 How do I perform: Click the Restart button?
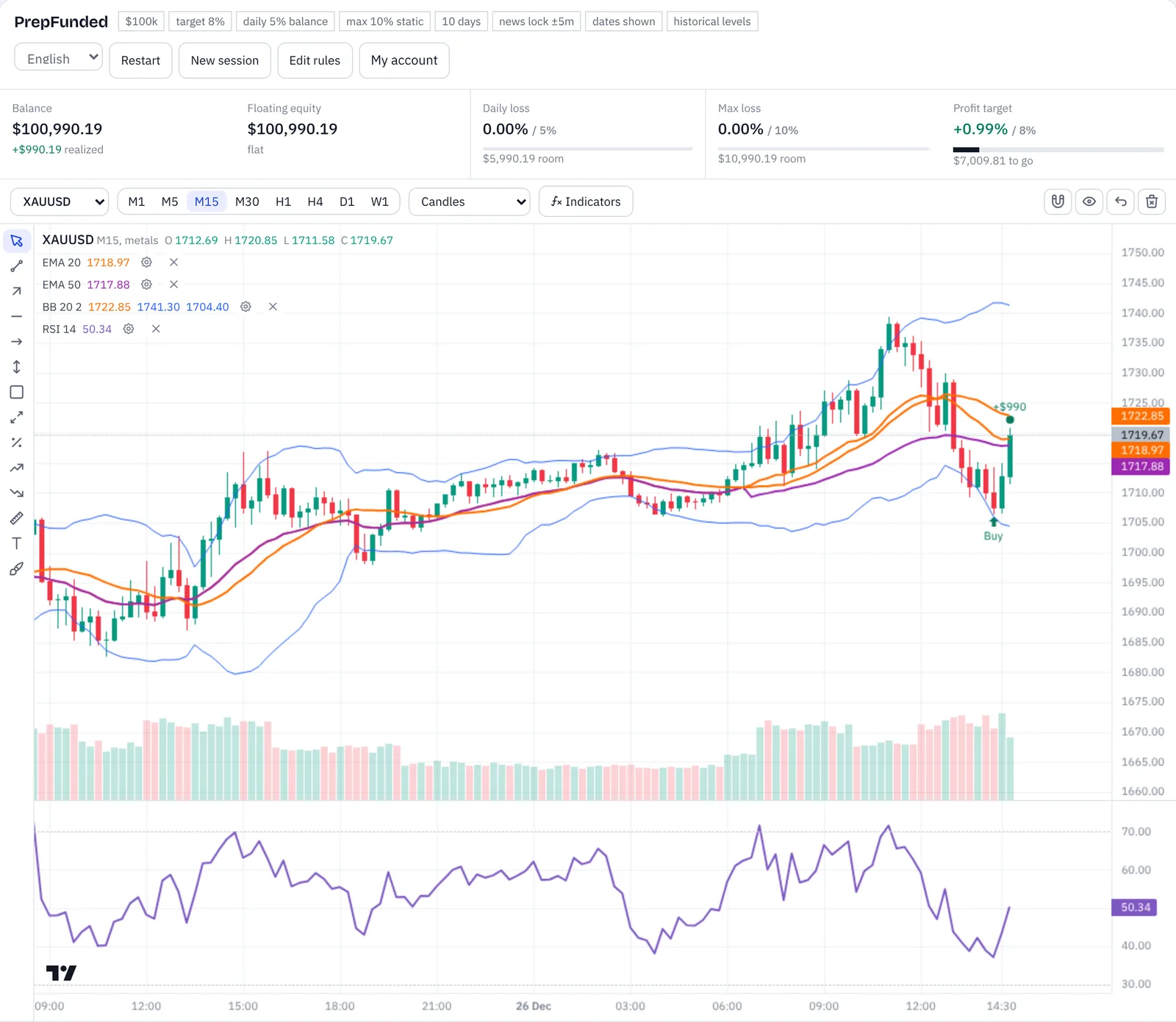tap(140, 60)
